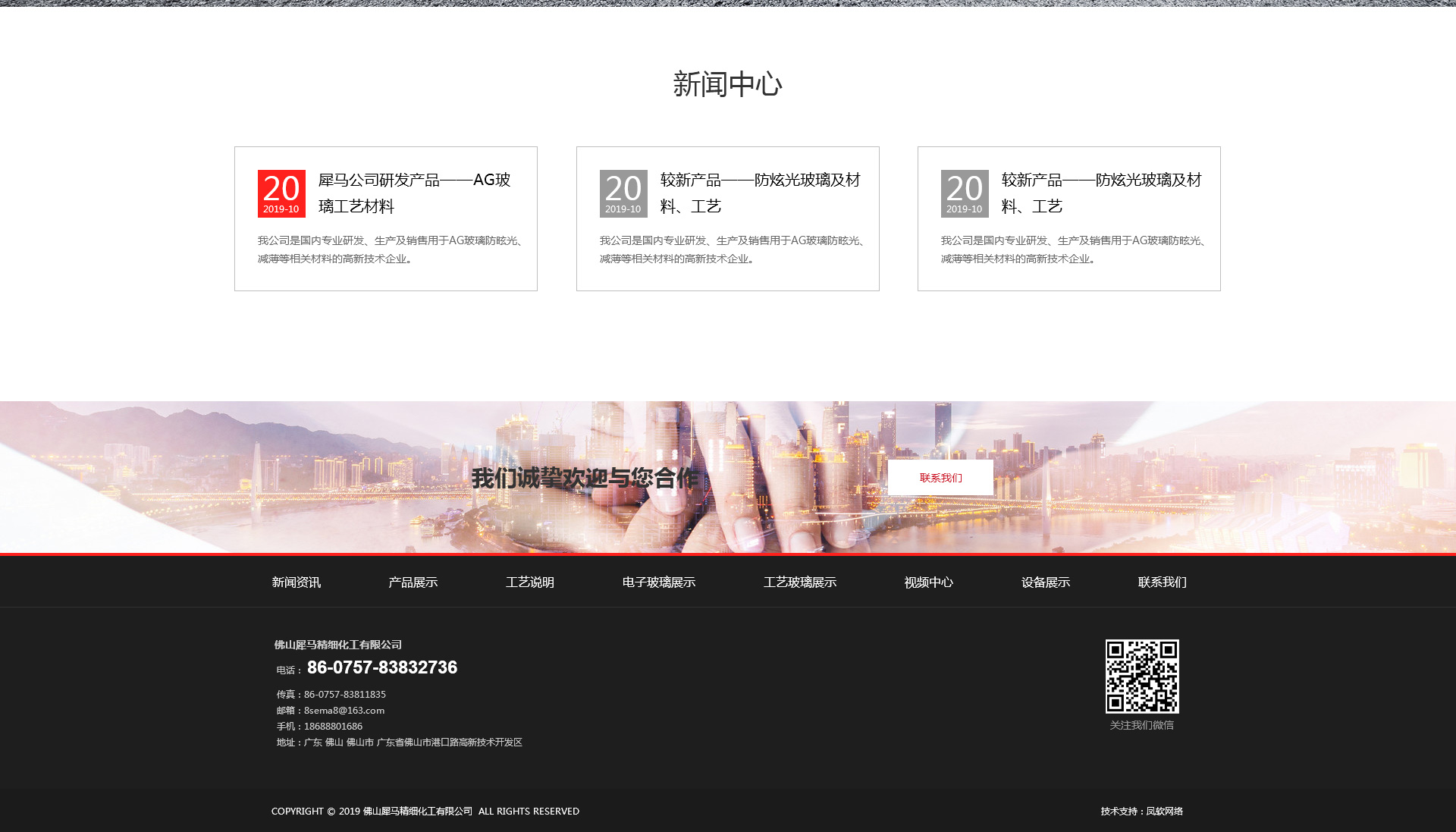Screen dimensions: 1456x832
Task: Open 视频中心 from the footer menu
Action: click(x=928, y=582)
